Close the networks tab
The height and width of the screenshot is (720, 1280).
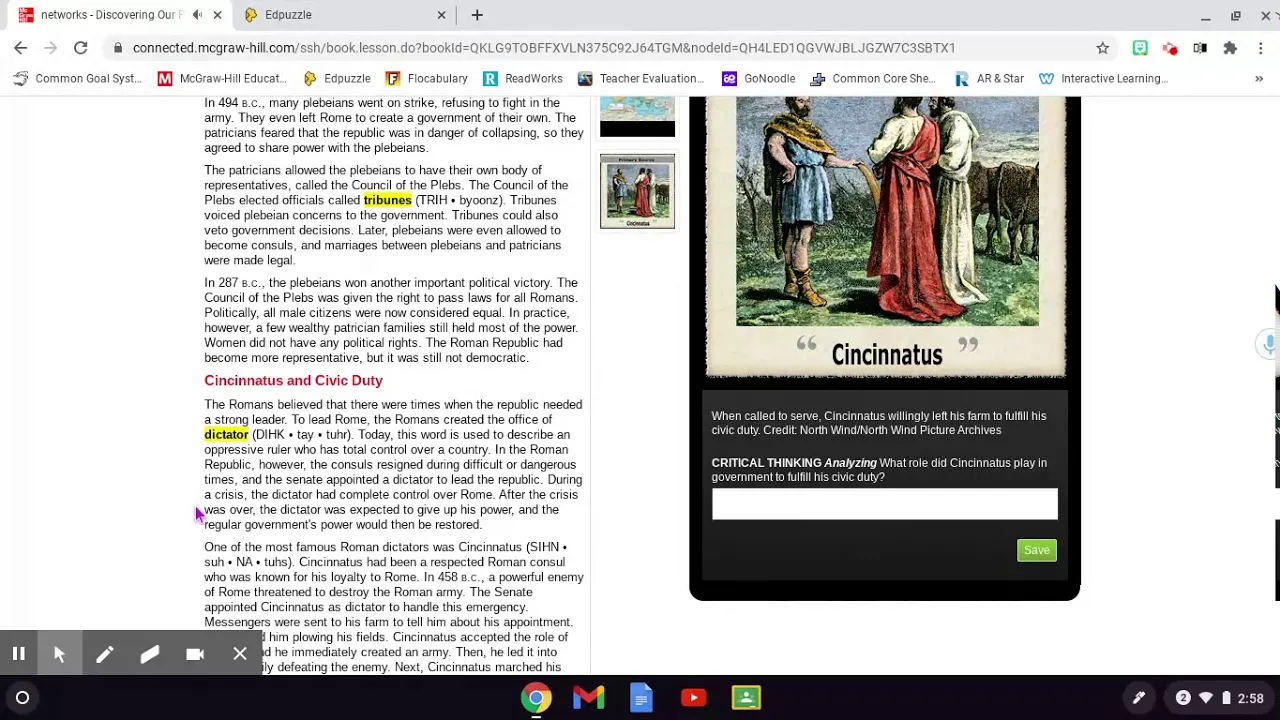coord(217,15)
